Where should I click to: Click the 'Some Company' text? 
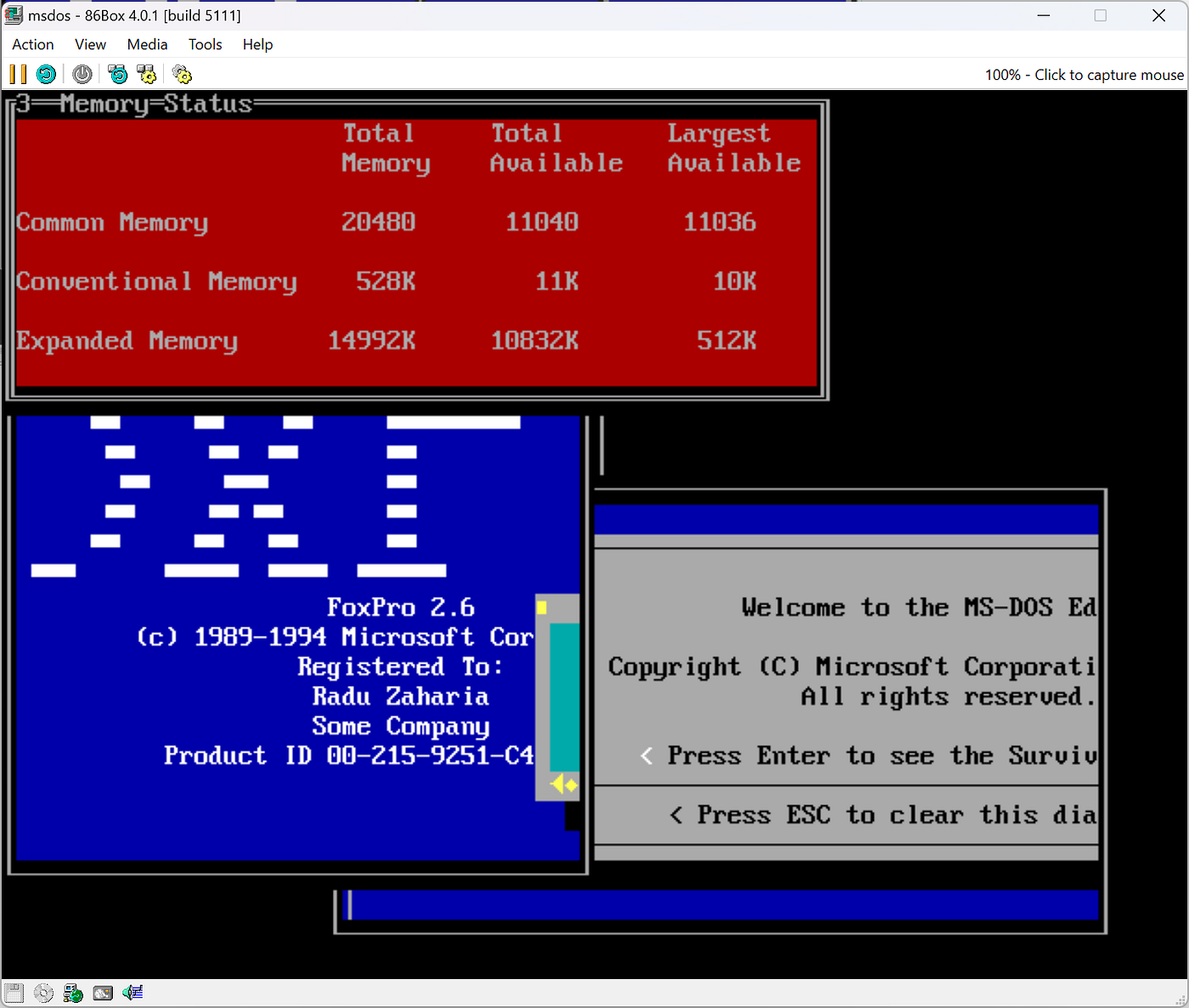click(x=400, y=727)
